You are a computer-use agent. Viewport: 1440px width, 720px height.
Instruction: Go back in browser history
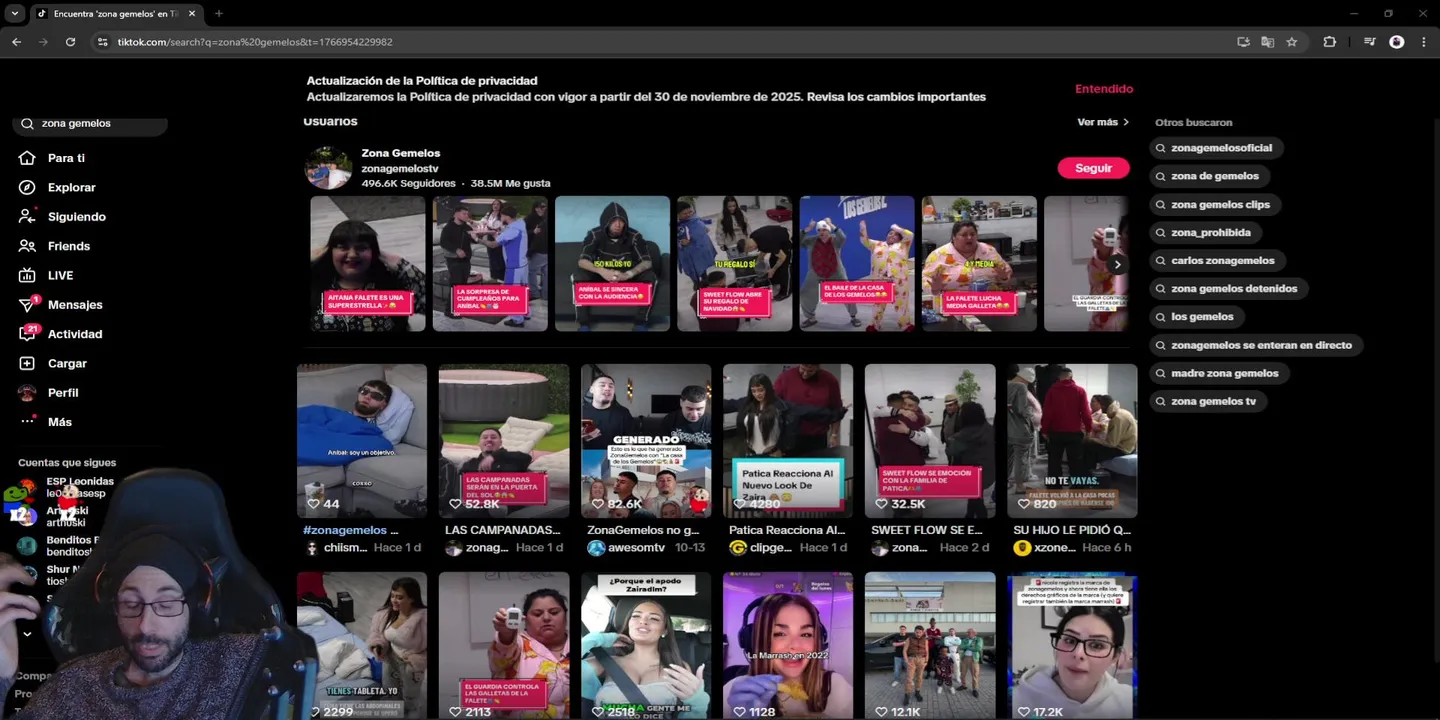pyautogui.click(x=16, y=42)
